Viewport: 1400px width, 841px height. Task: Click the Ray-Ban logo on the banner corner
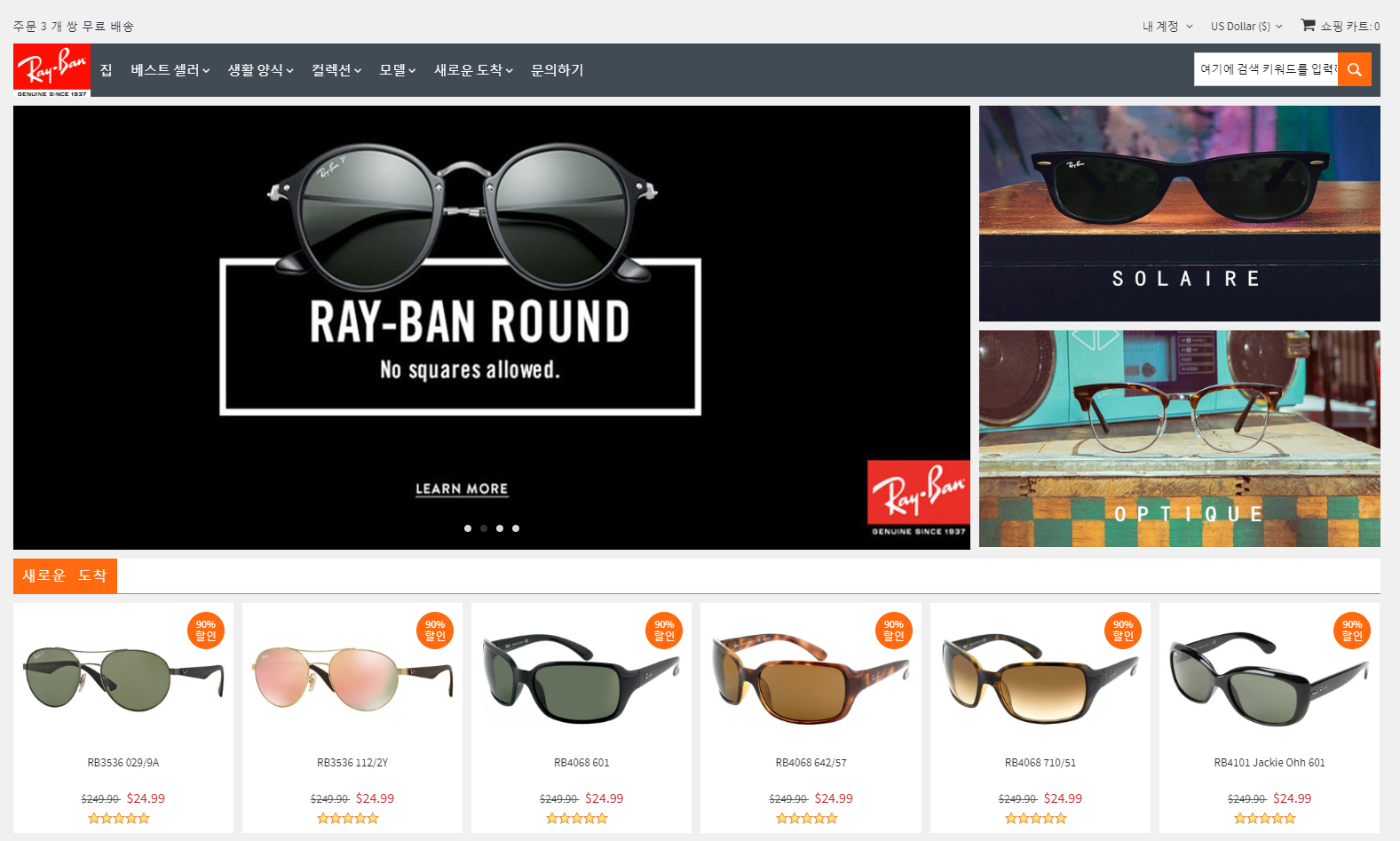point(919,499)
